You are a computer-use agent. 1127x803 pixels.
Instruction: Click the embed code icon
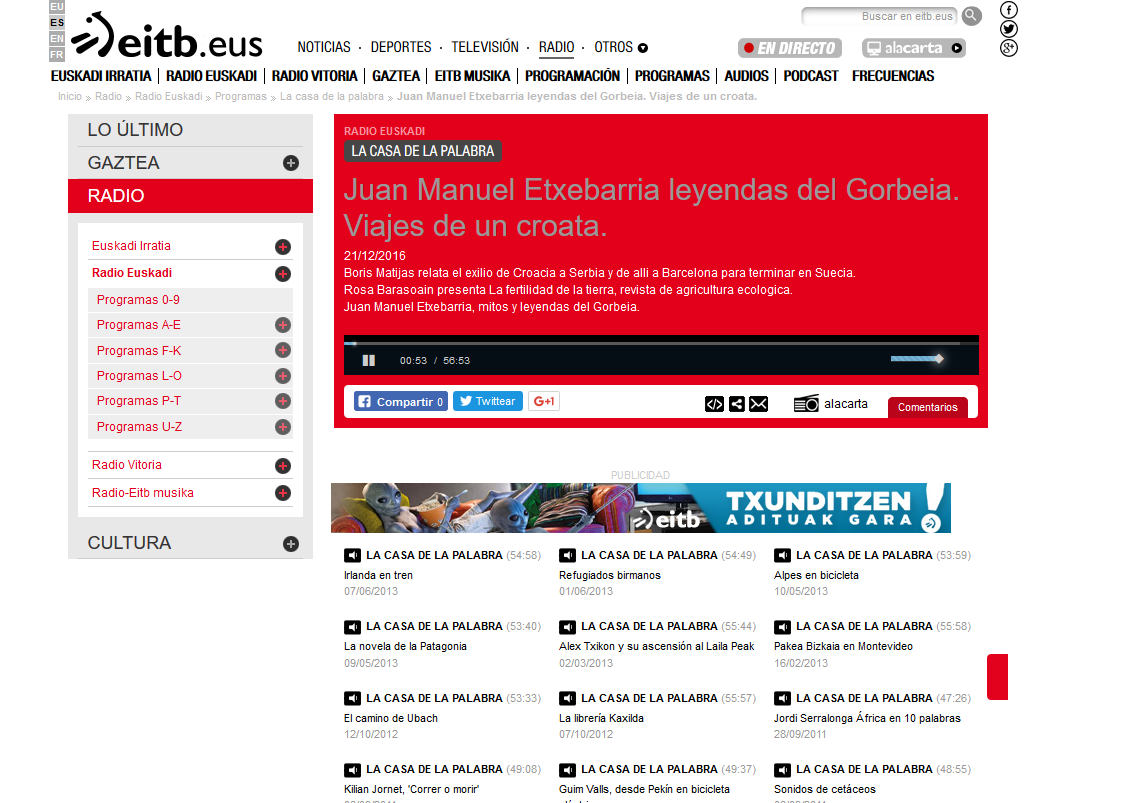click(714, 404)
